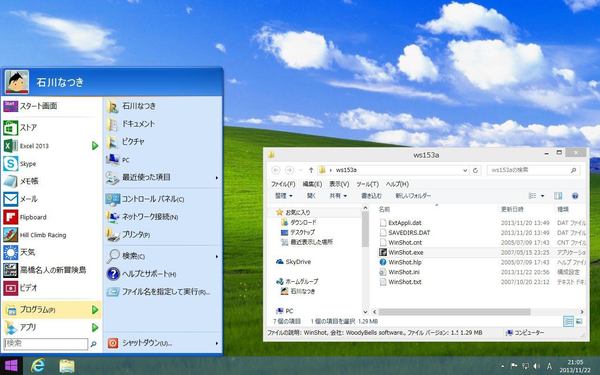This screenshot has height=375, width=600.
Task: Click Explorer refresh button
Action: [475, 170]
